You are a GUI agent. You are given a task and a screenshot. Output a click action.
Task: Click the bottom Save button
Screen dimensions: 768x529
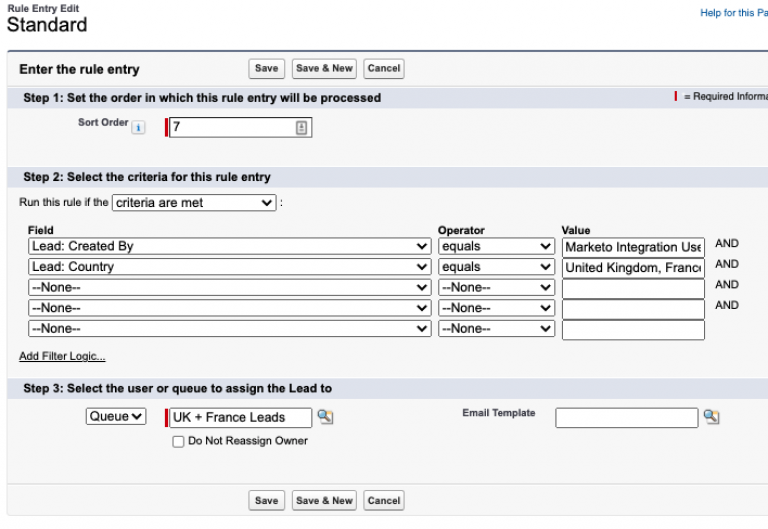tap(266, 501)
